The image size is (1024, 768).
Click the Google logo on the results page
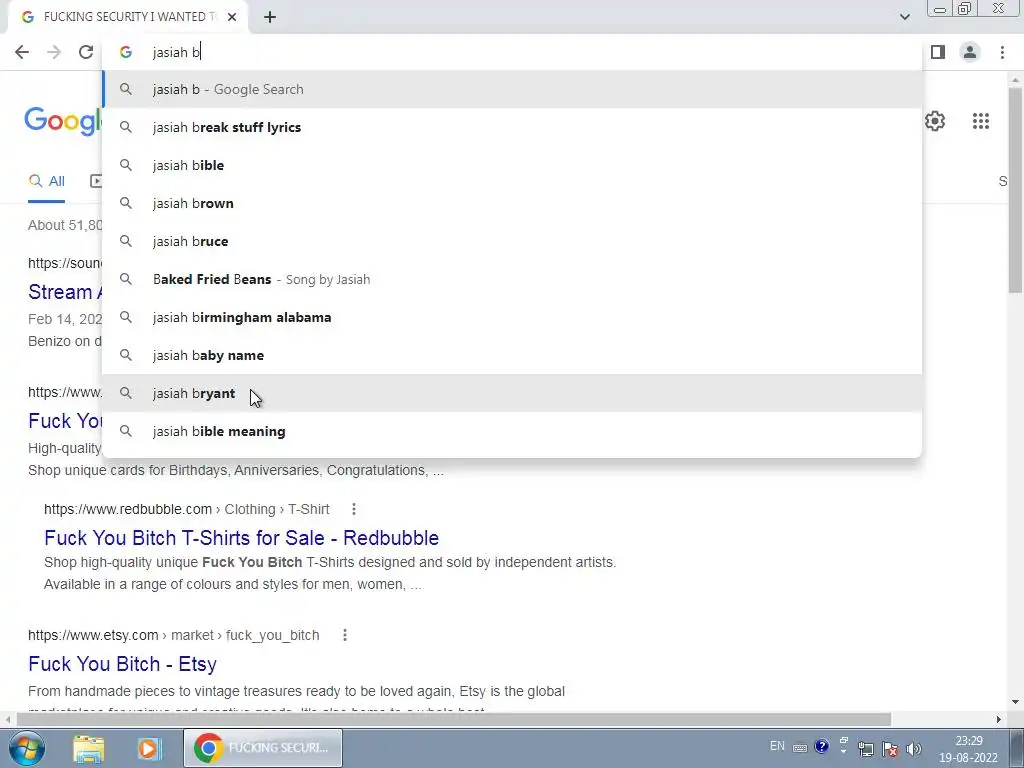pos(63,121)
